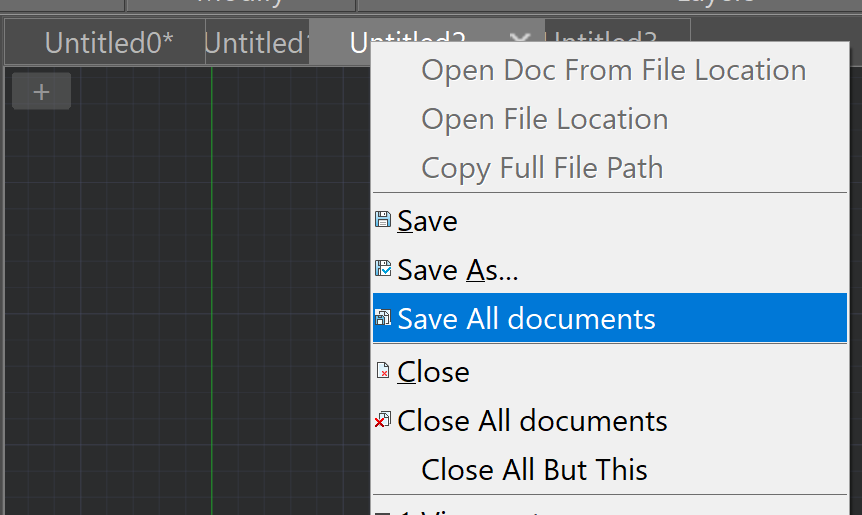
Task: Click the Save All documents multi-disk icon
Action: click(x=383, y=317)
